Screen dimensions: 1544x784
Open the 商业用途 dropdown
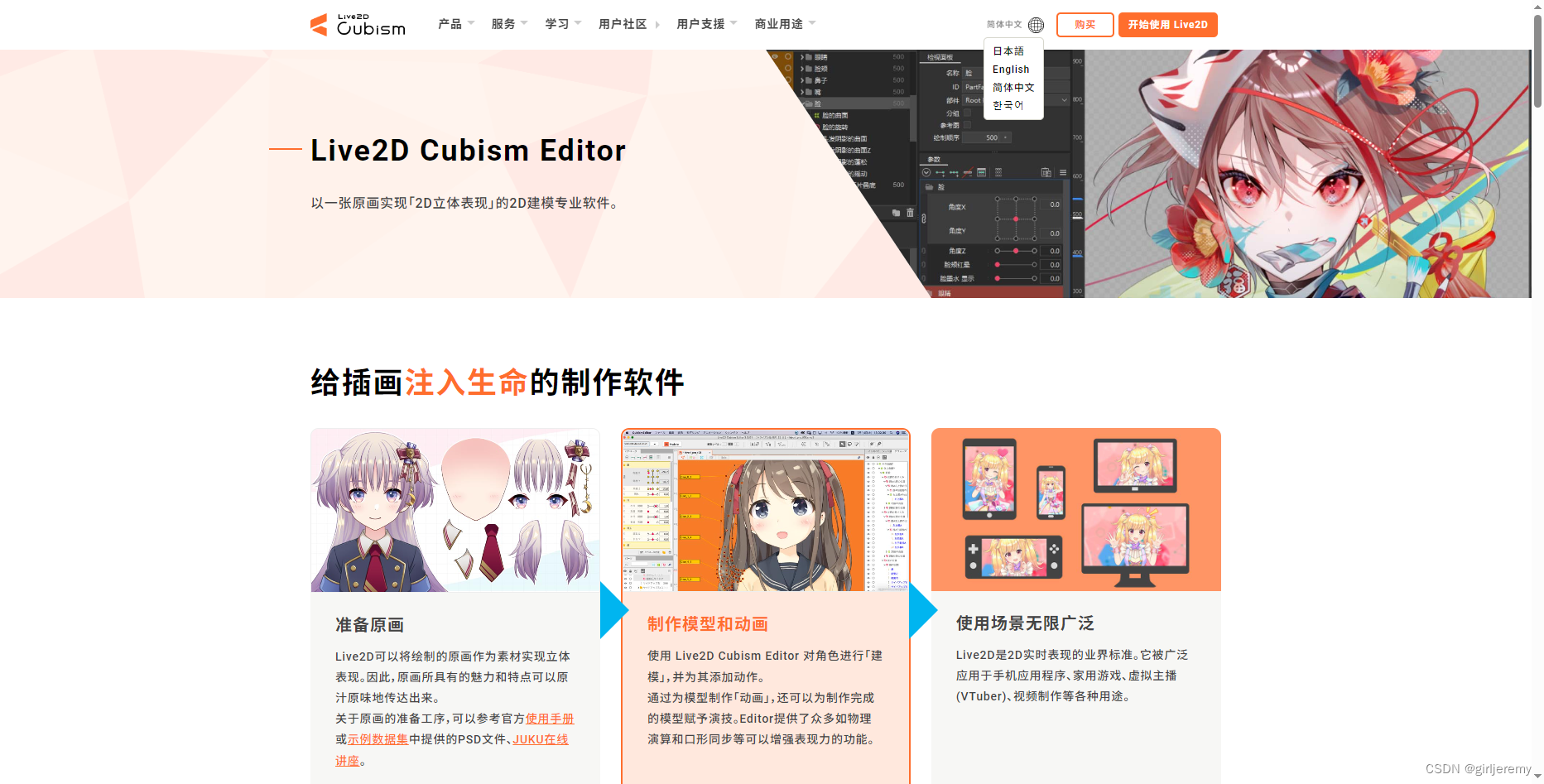(x=785, y=24)
